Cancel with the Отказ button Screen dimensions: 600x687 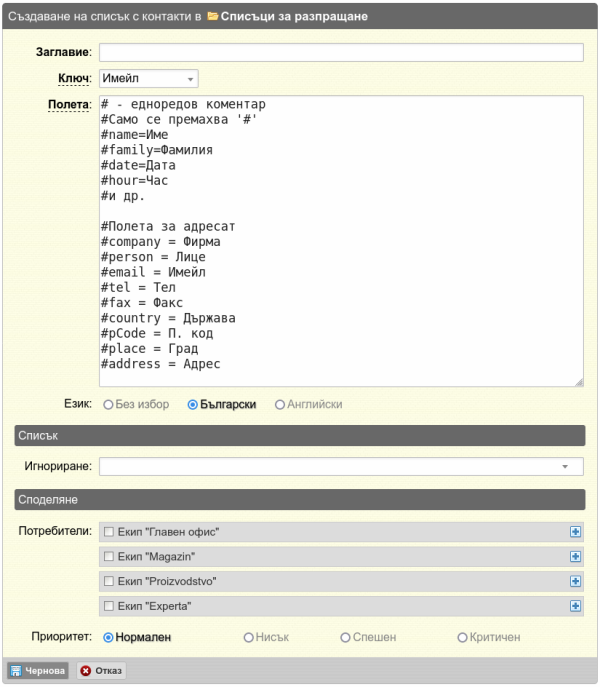(x=101, y=671)
